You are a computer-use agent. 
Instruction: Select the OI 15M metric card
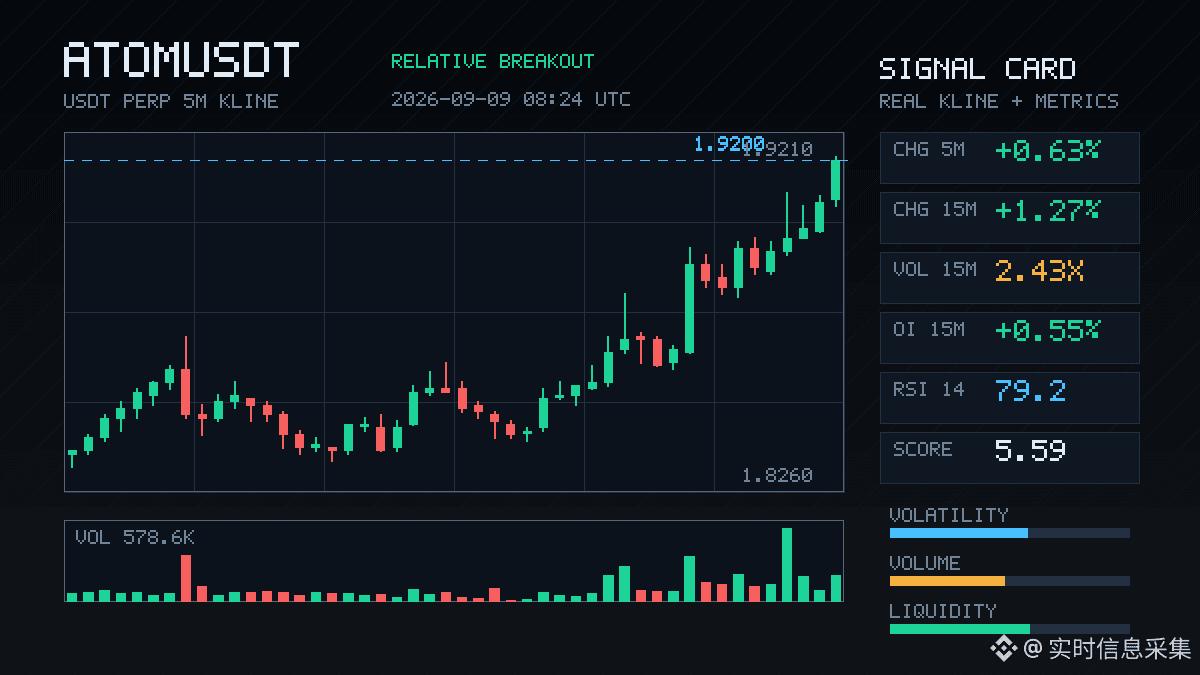(x=1009, y=337)
